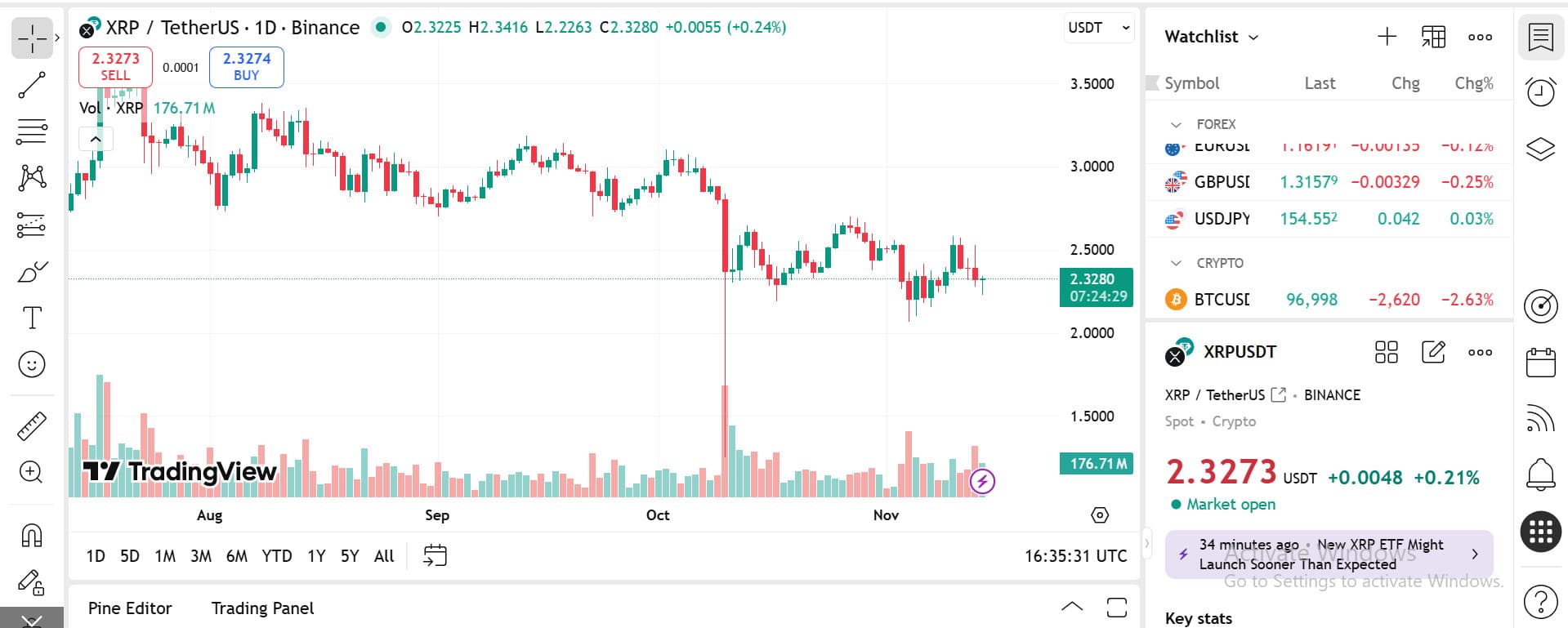
Task: Toggle lock all drawing tools
Action: click(32, 582)
